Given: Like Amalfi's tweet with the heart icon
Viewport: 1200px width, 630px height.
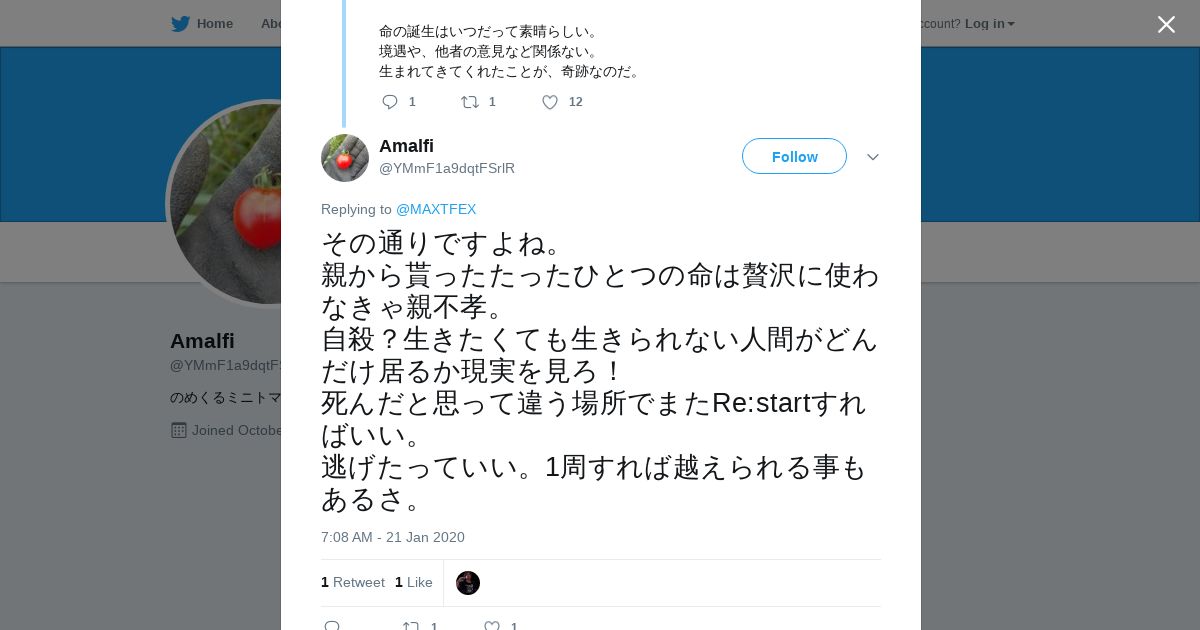Looking at the screenshot, I should click(492, 626).
